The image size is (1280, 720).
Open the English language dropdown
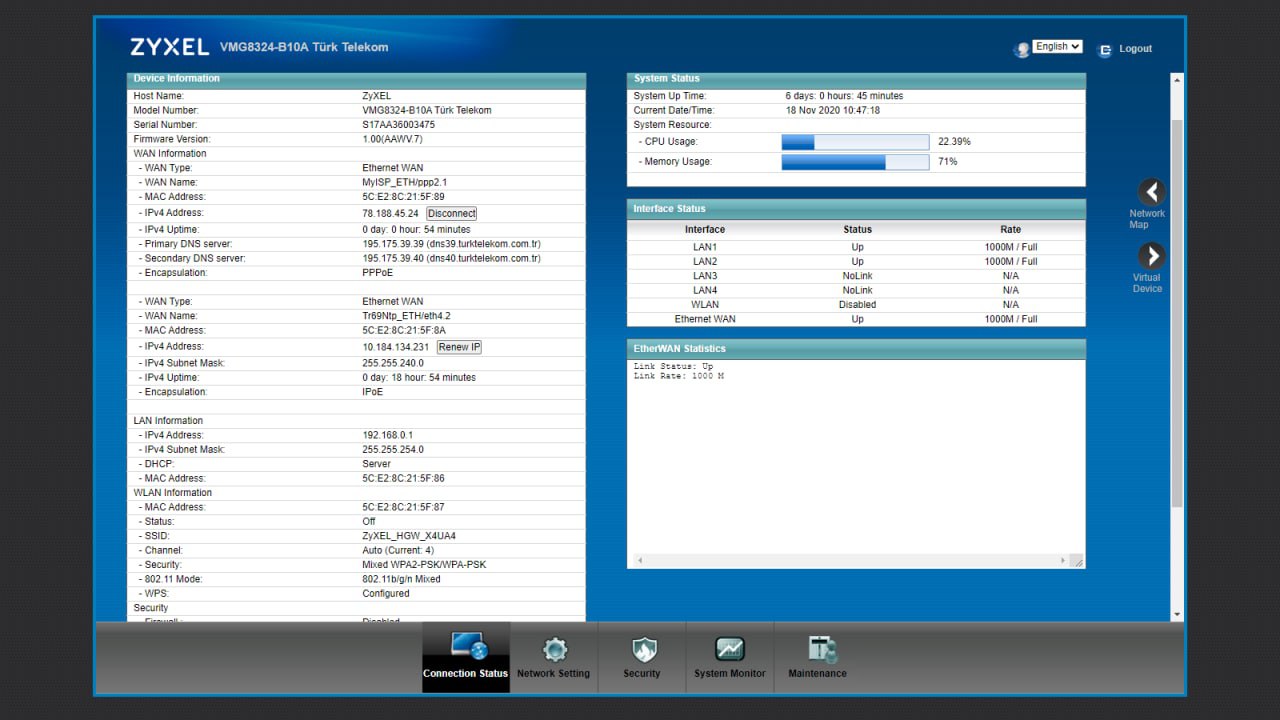pos(1058,46)
